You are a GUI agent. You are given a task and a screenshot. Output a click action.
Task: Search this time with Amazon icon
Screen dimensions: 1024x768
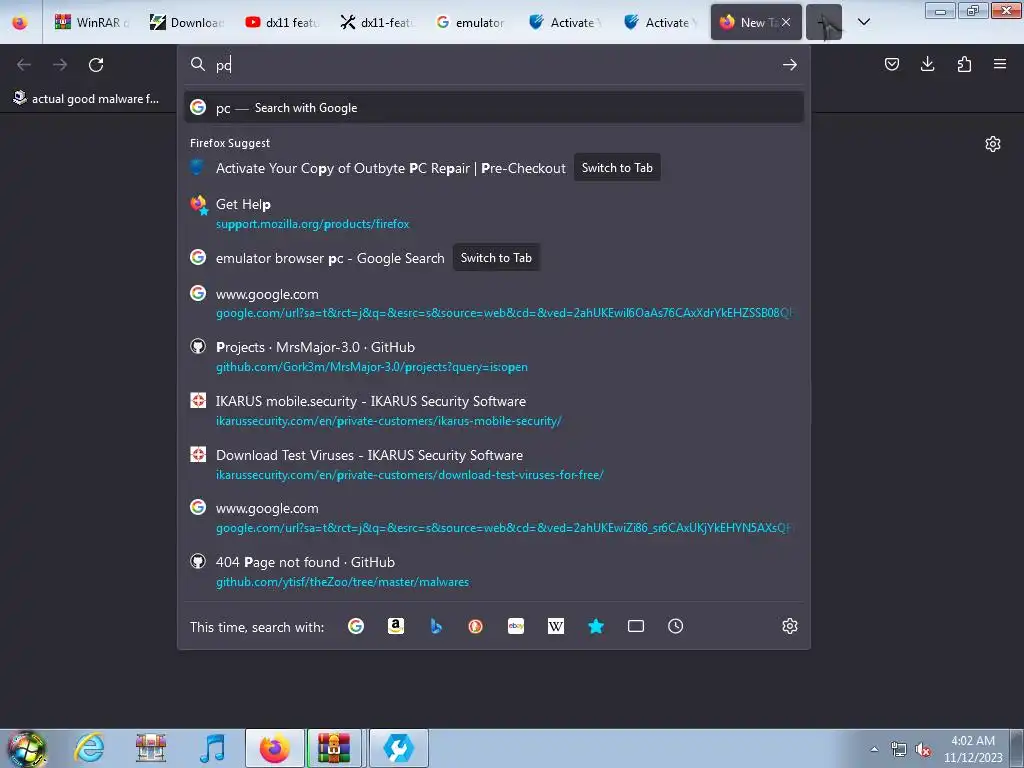396,626
